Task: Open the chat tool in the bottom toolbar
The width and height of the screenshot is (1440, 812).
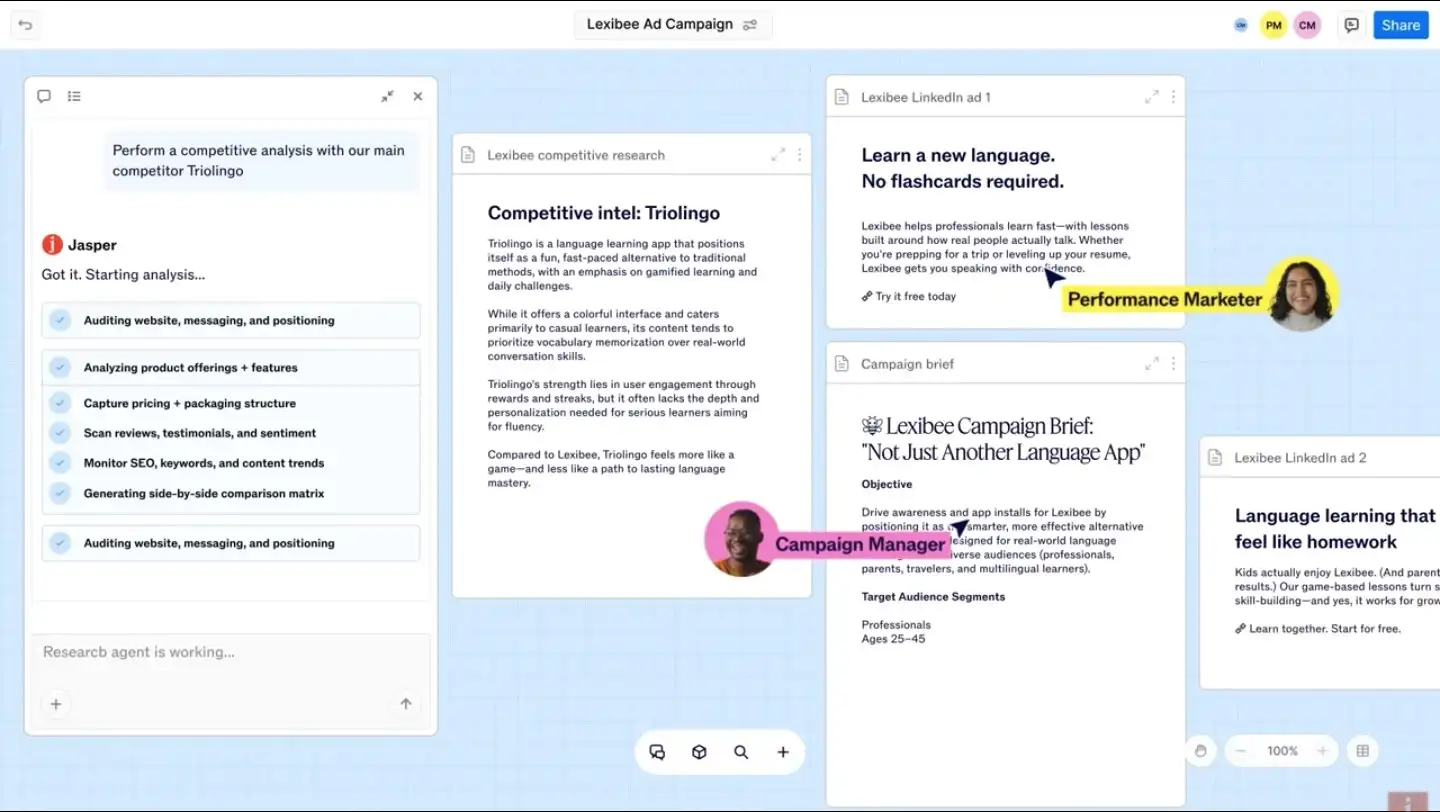Action: point(657,752)
